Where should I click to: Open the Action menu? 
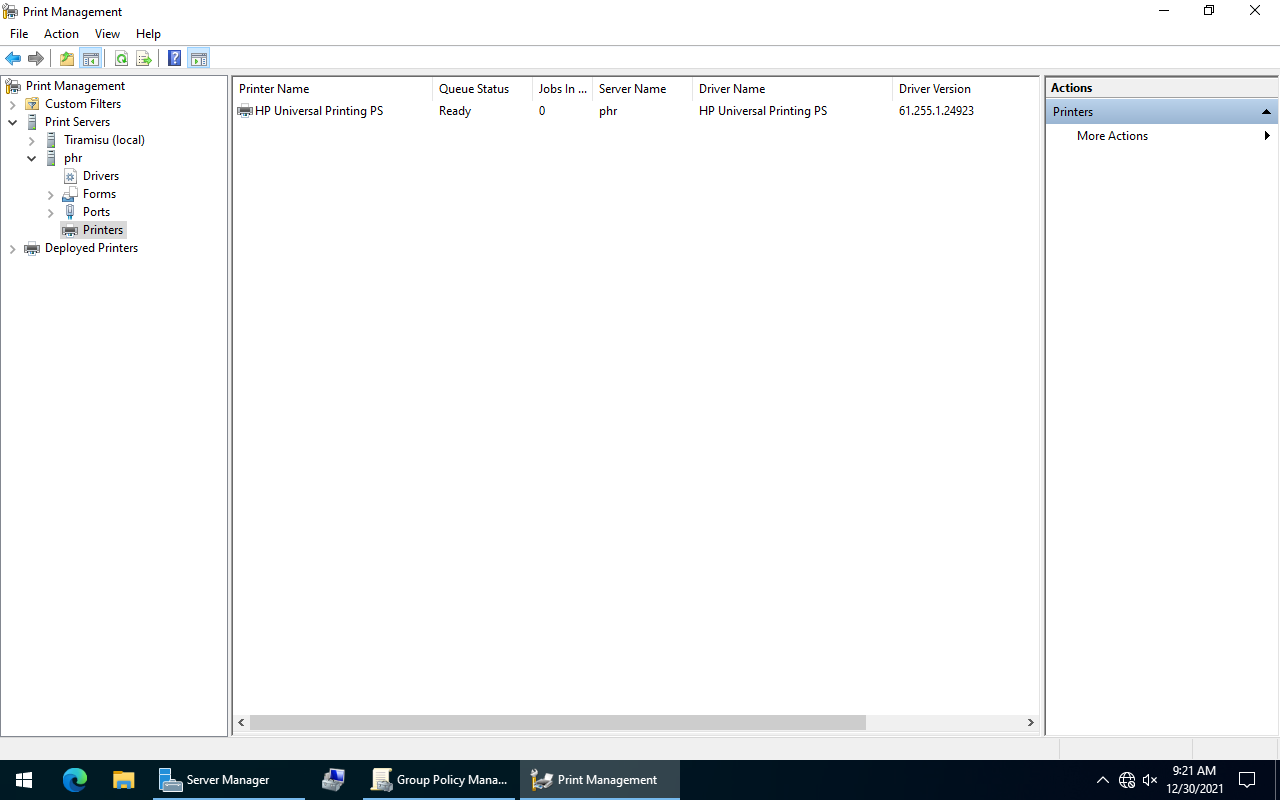[x=61, y=34]
